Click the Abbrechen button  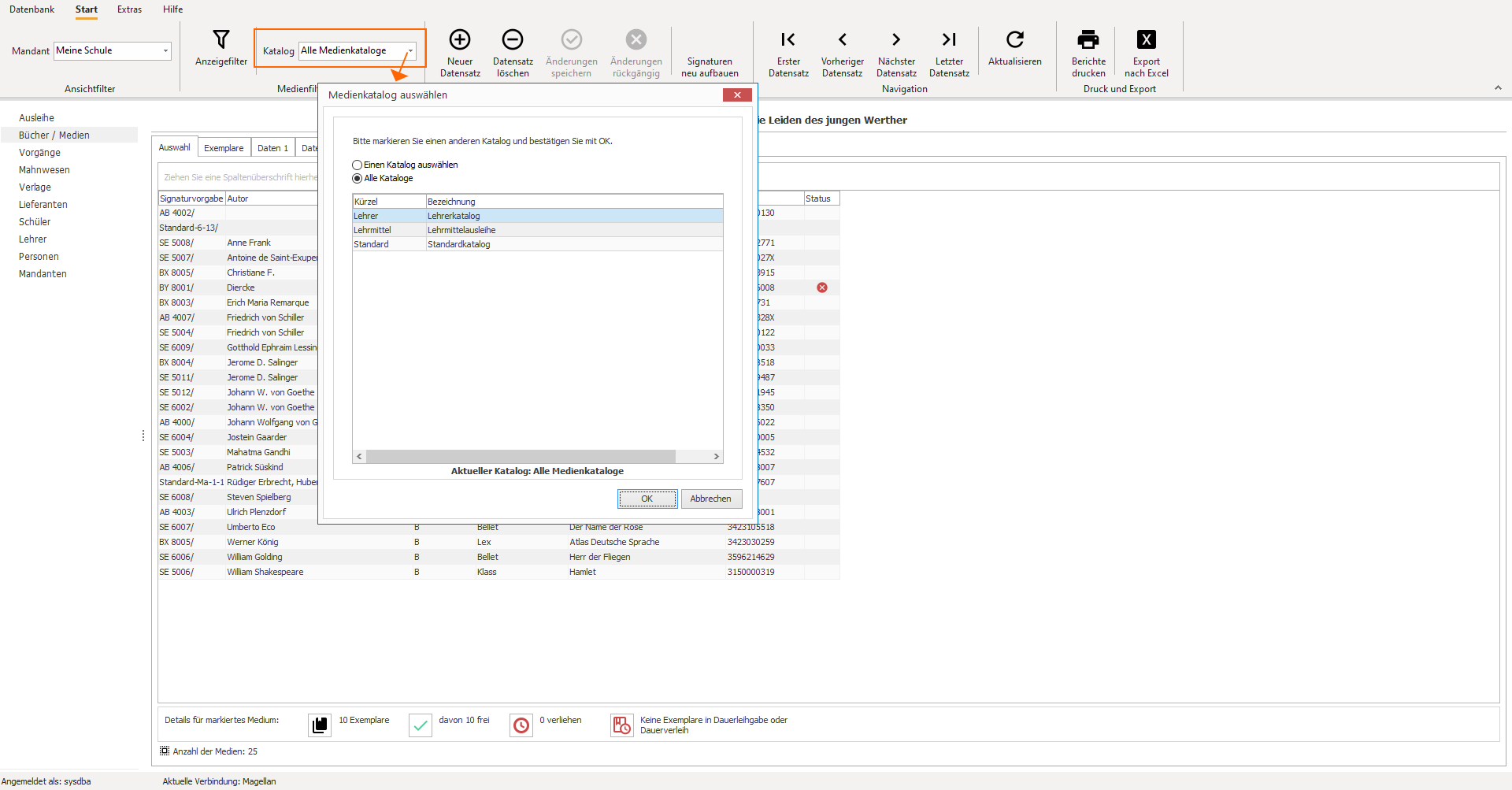pyautogui.click(x=711, y=499)
